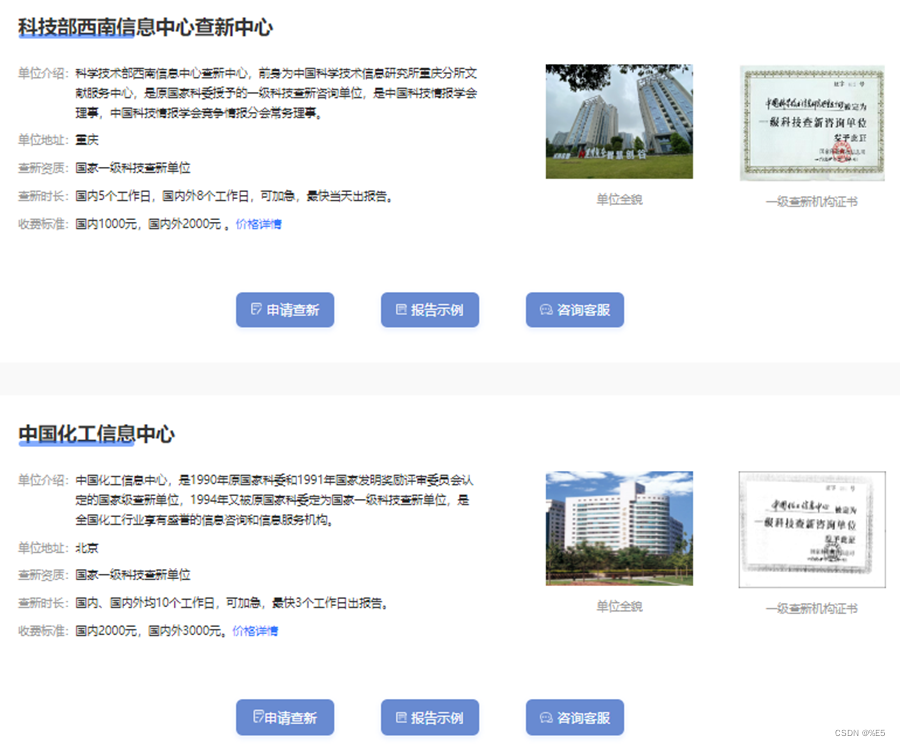This screenshot has height=746, width=900.
Task: Click 单位全貌 caption under 西南信息中心 photo
Action: (619, 200)
